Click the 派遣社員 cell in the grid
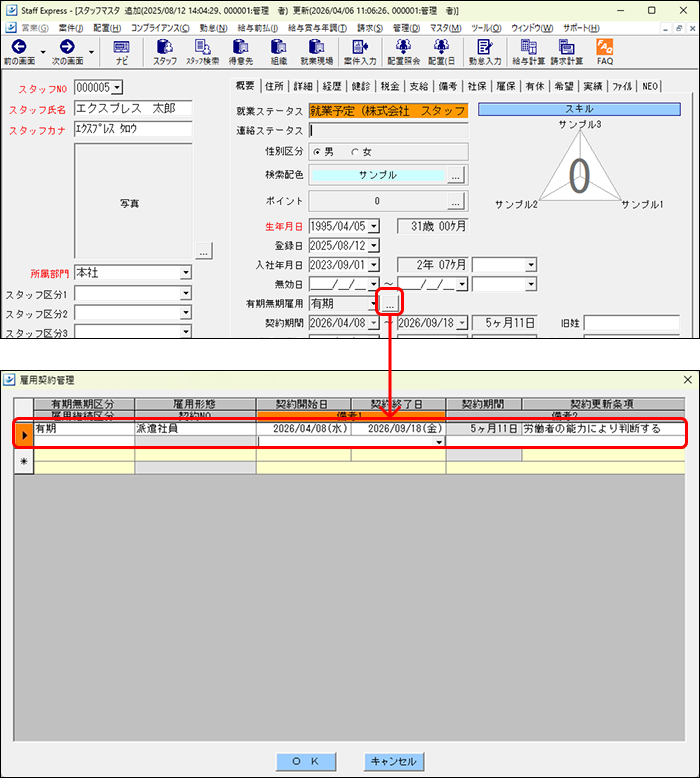This screenshot has height=778, width=700. [x=195, y=429]
